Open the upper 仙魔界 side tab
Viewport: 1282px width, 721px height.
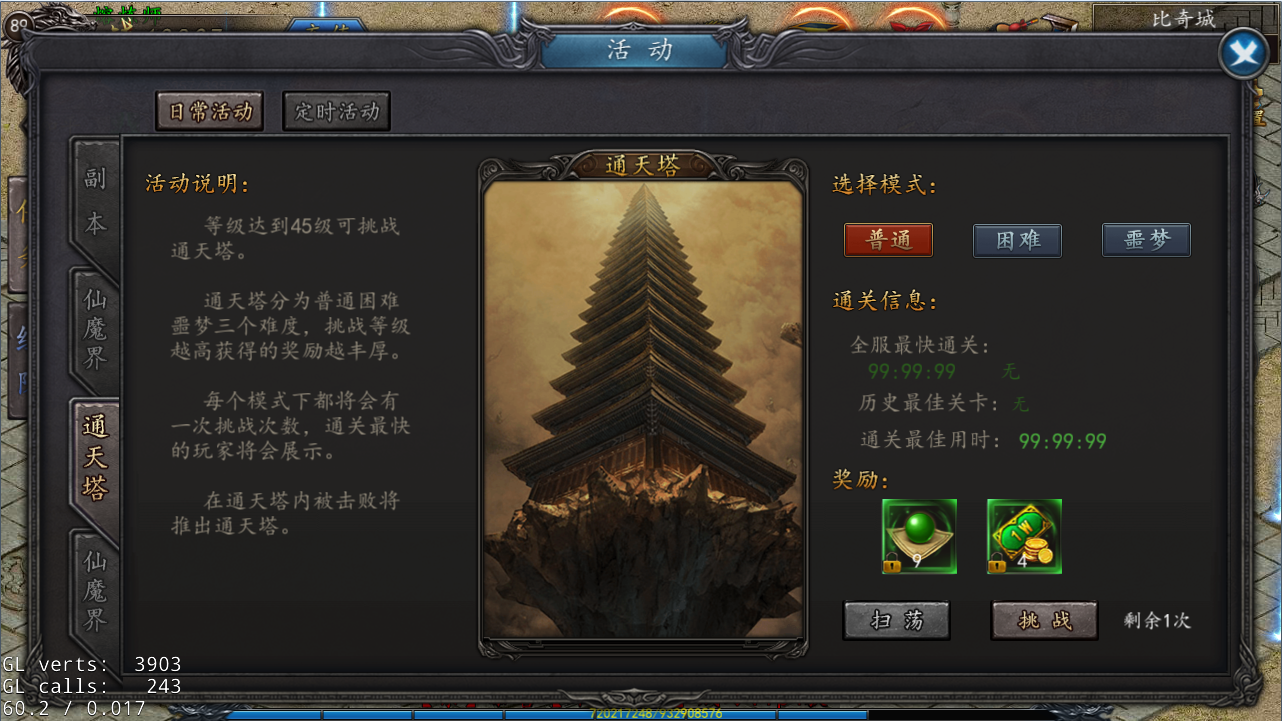95,329
